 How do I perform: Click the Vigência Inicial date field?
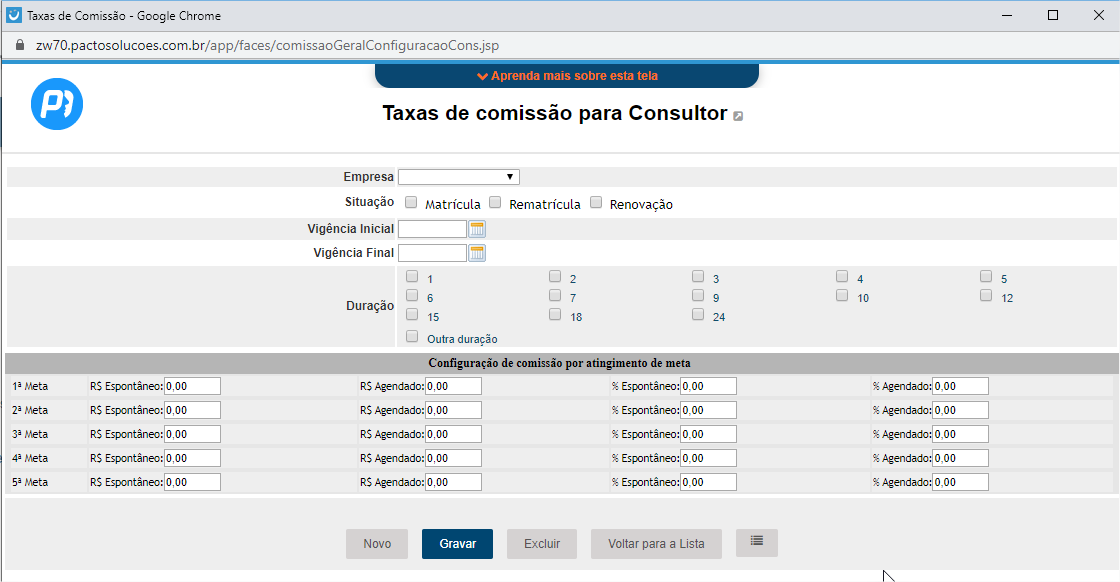tap(432, 229)
